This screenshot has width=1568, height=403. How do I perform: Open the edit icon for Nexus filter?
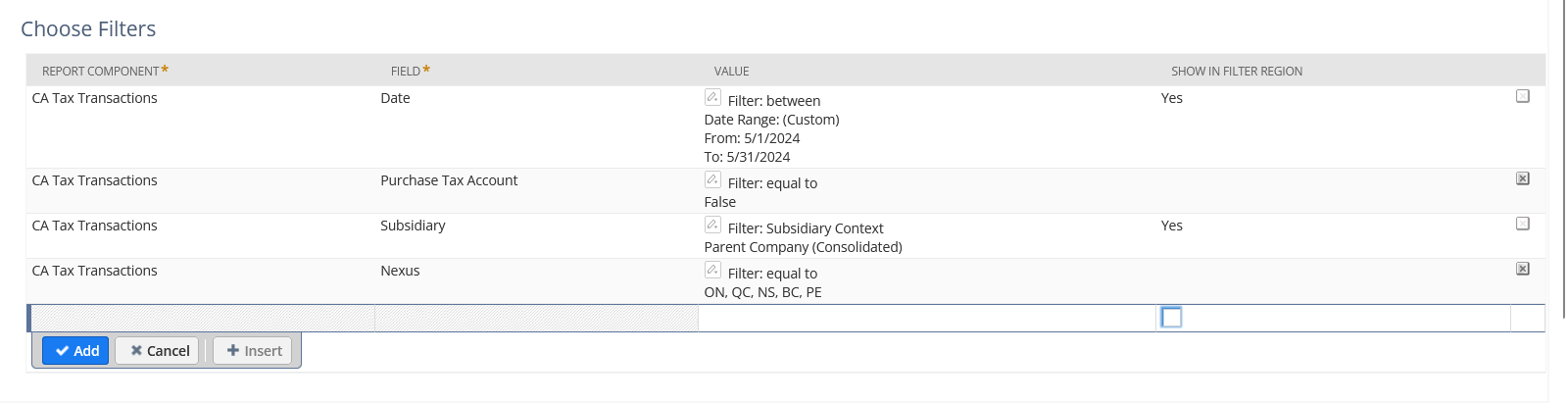(712, 270)
